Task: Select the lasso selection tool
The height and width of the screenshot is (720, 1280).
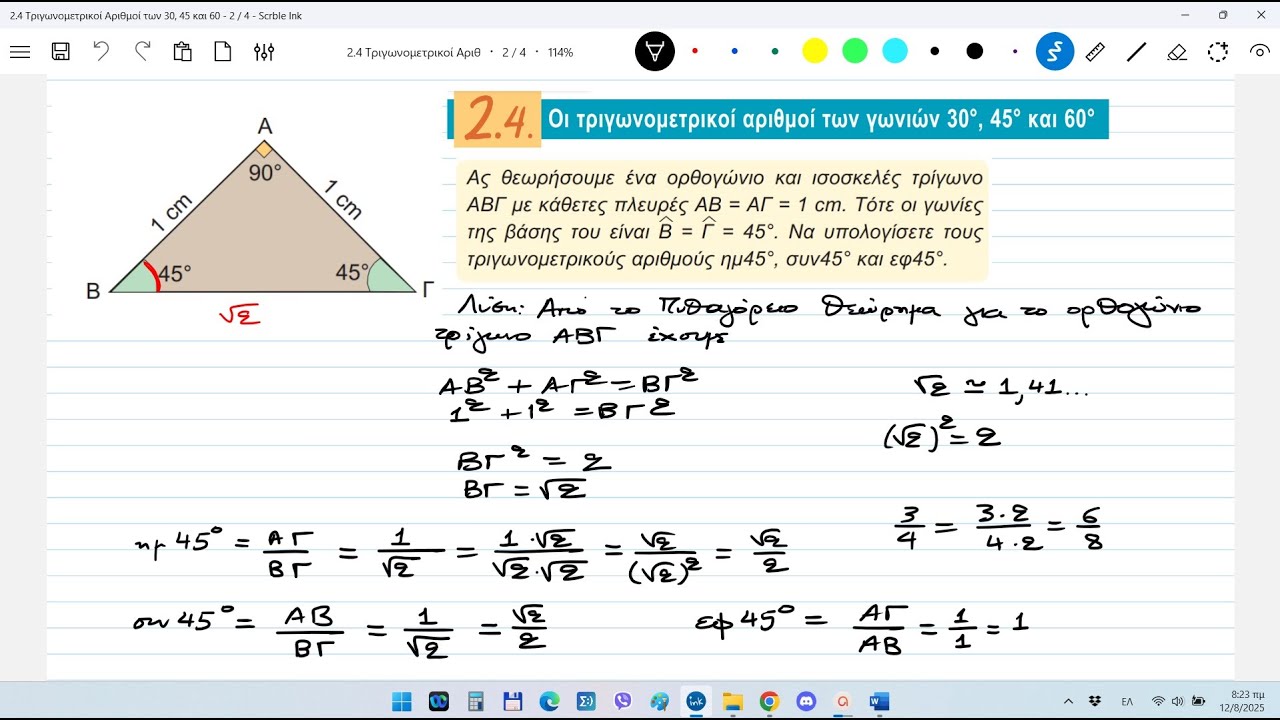Action: [x=1218, y=52]
